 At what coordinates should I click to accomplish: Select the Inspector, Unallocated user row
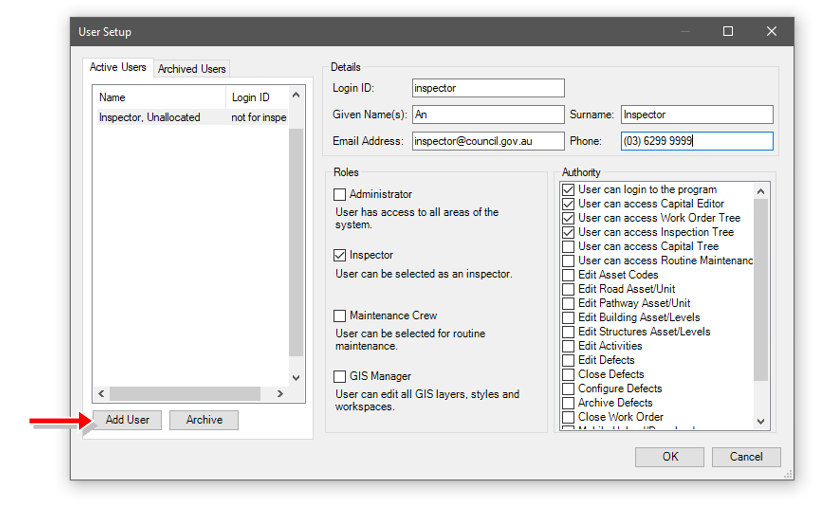150,118
